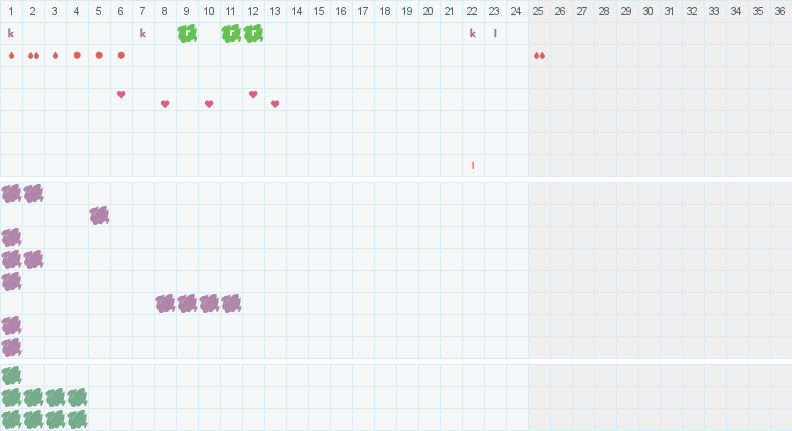Click the heart icon on day 10
The height and width of the screenshot is (431, 792).
coord(209,104)
